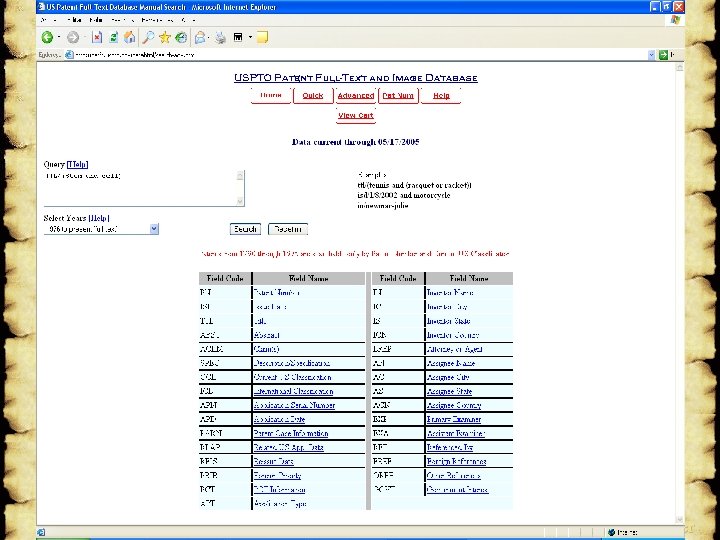Open the USPTO database title link
The image size is (720, 540).
click(x=356, y=78)
